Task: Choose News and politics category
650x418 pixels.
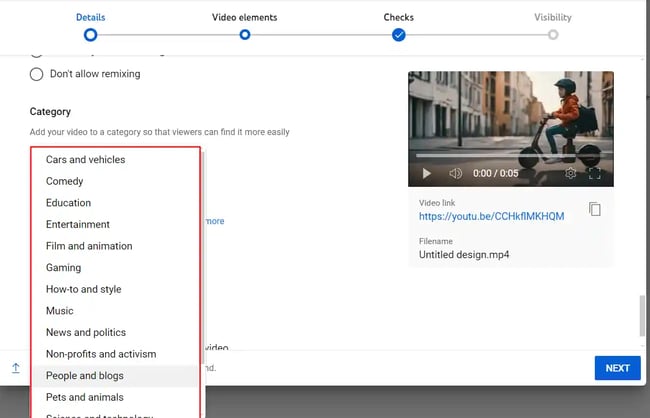Action: coord(115,332)
